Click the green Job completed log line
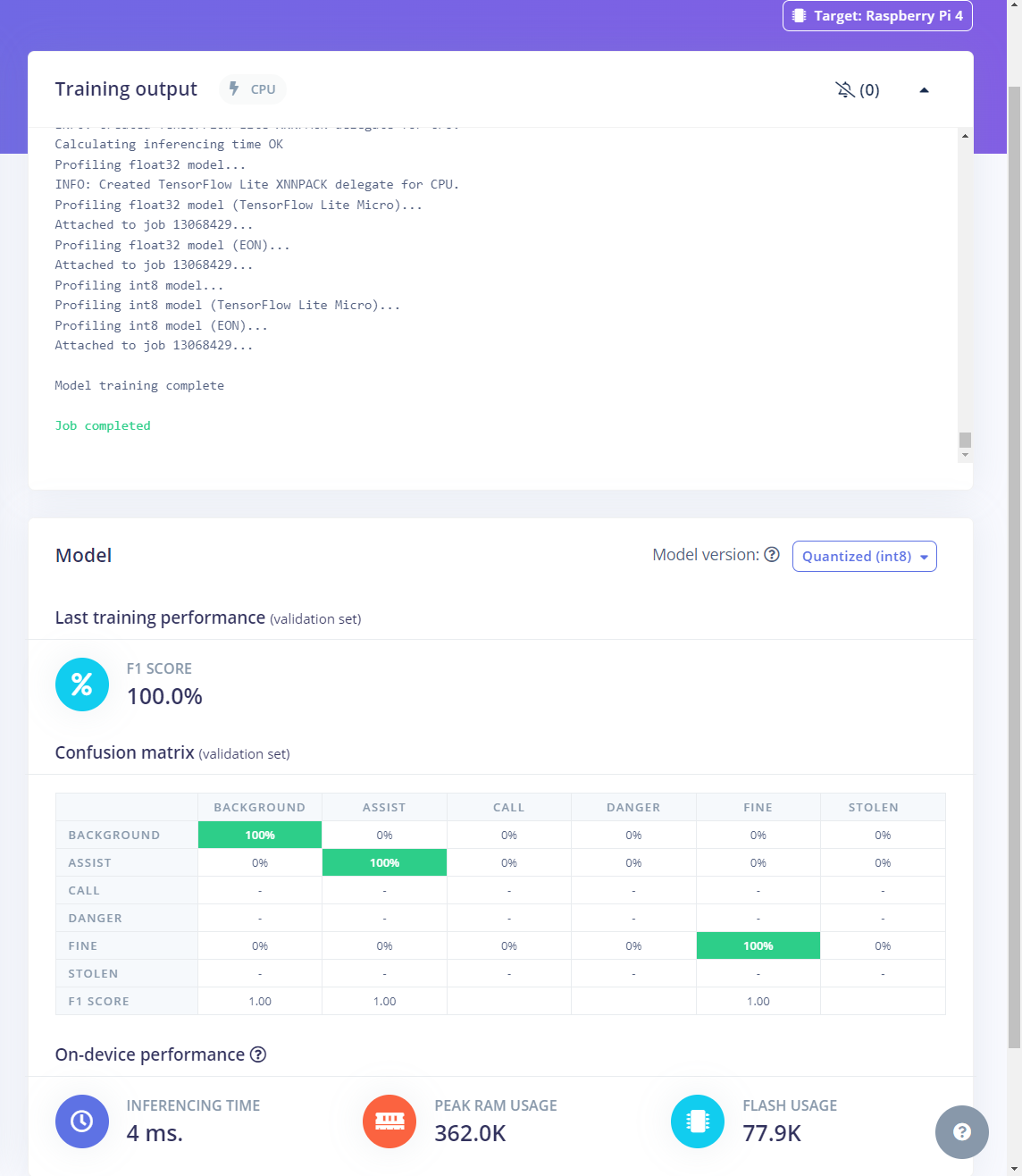The image size is (1022, 1176). click(103, 426)
